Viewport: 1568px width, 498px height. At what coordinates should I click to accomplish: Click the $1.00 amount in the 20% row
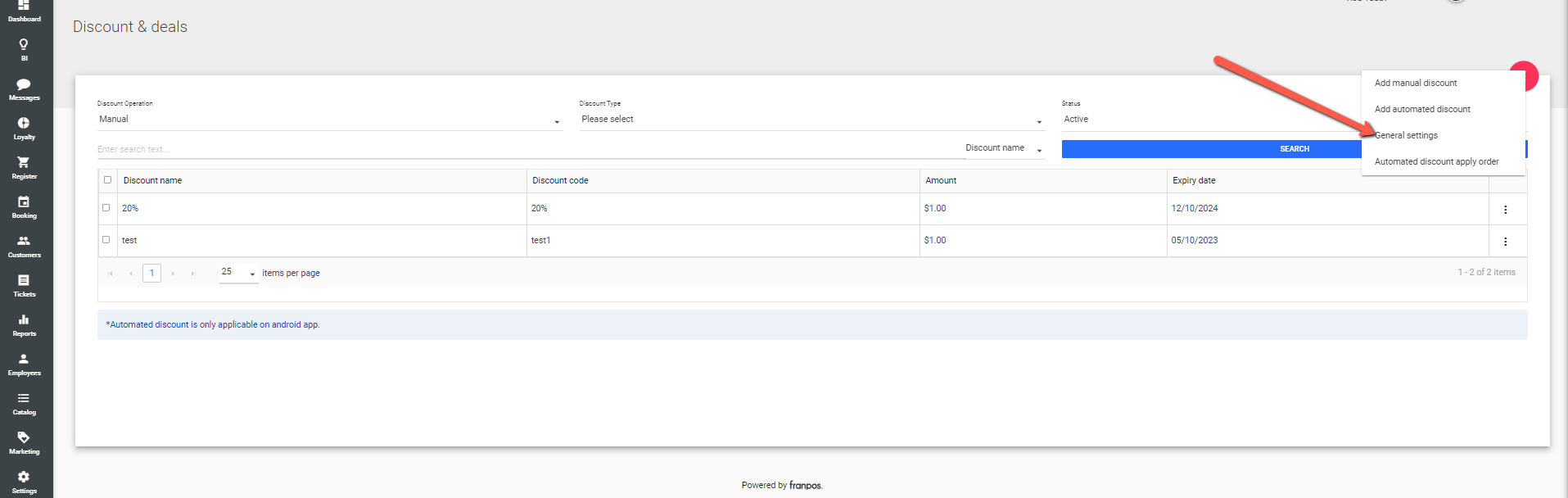point(935,209)
